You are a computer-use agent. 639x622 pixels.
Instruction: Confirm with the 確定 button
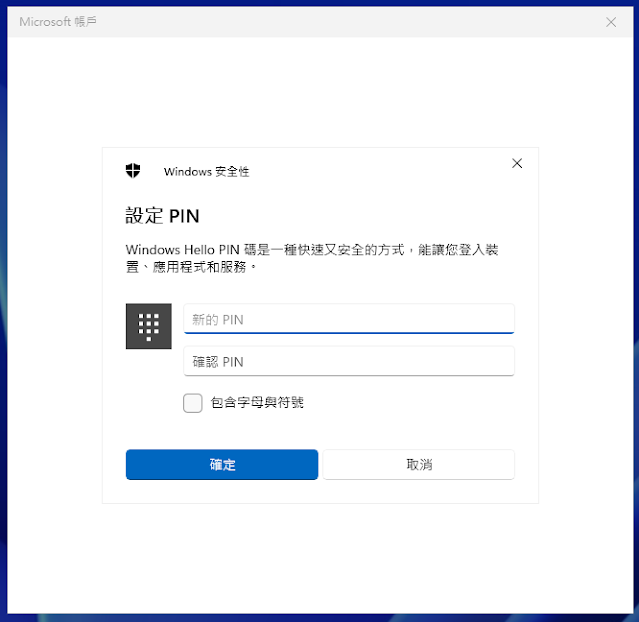point(222,464)
